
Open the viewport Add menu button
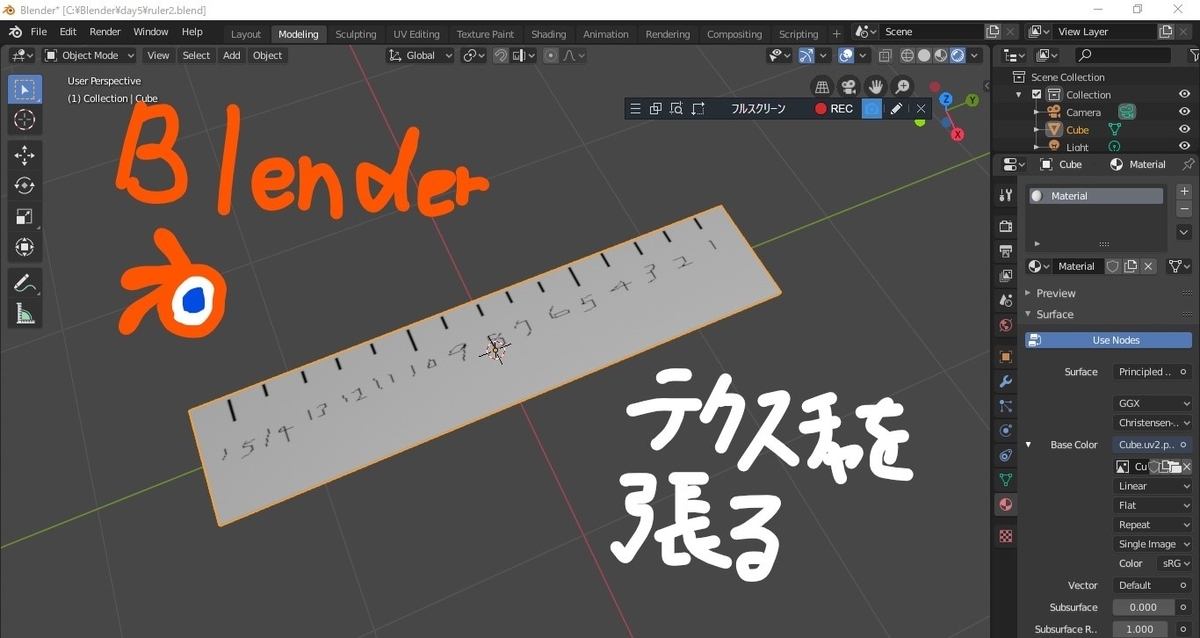coord(232,56)
